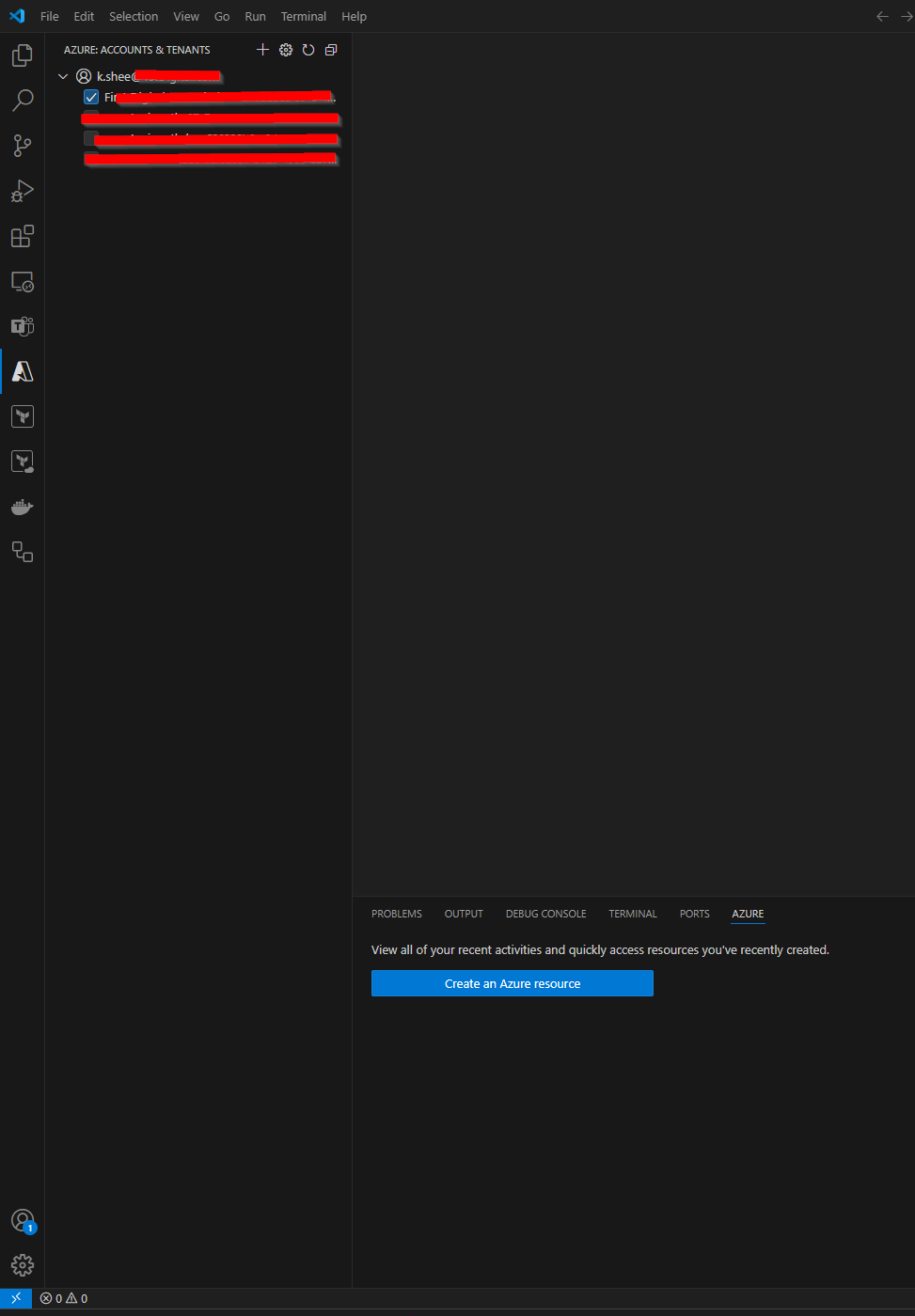Open the Terraform extension view

pyautogui.click(x=22, y=415)
